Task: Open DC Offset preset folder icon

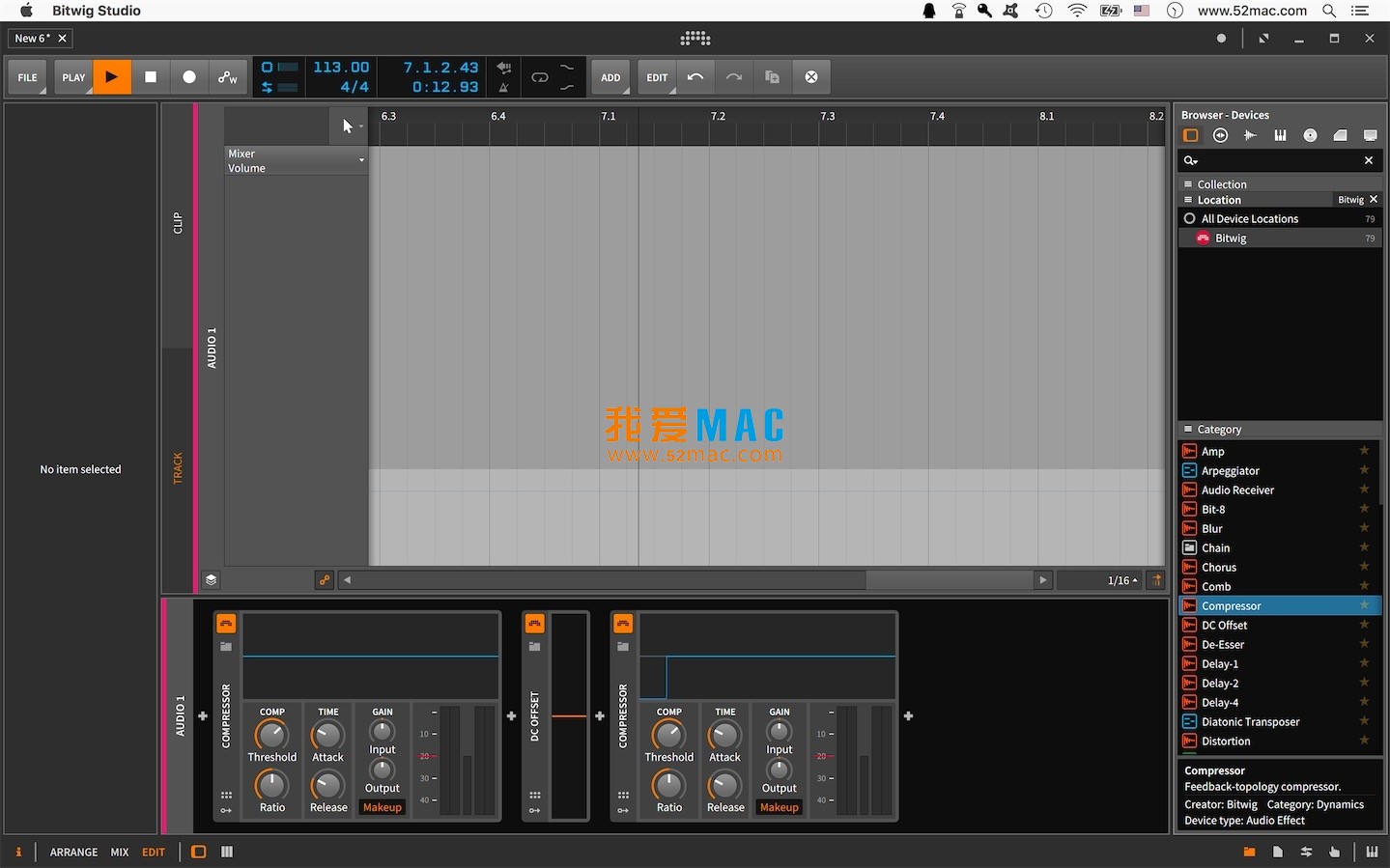Action: [535, 647]
